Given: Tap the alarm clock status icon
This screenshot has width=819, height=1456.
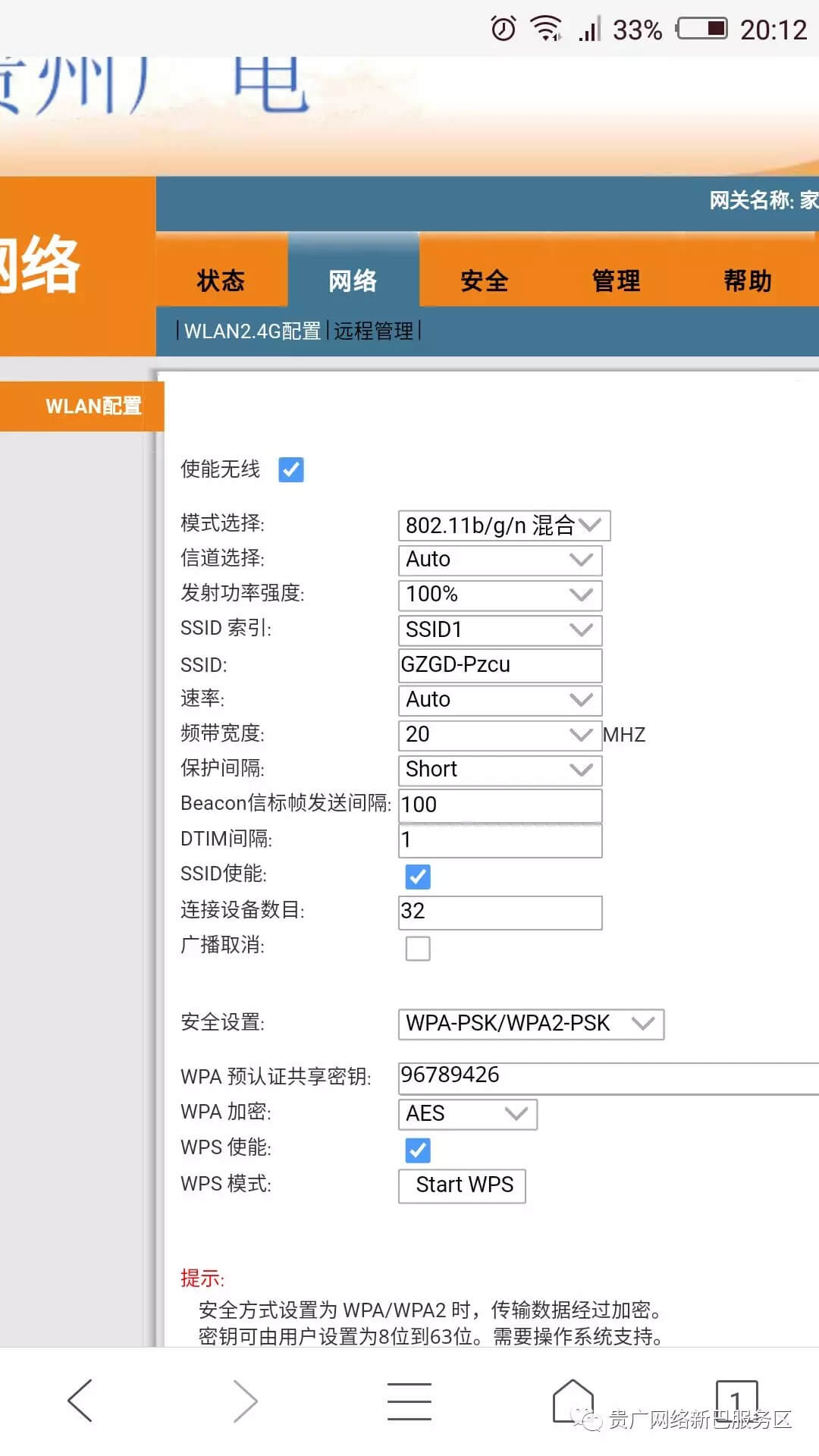Looking at the screenshot, I should [504, 29].
